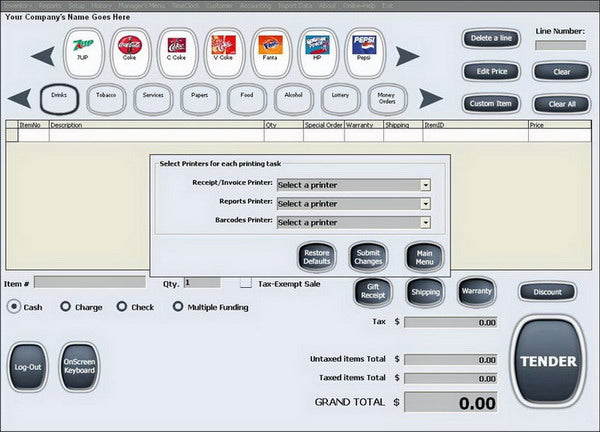600x432 pixels.
Task: Show previous categories with left arrow
Action: tap(19, 98)
